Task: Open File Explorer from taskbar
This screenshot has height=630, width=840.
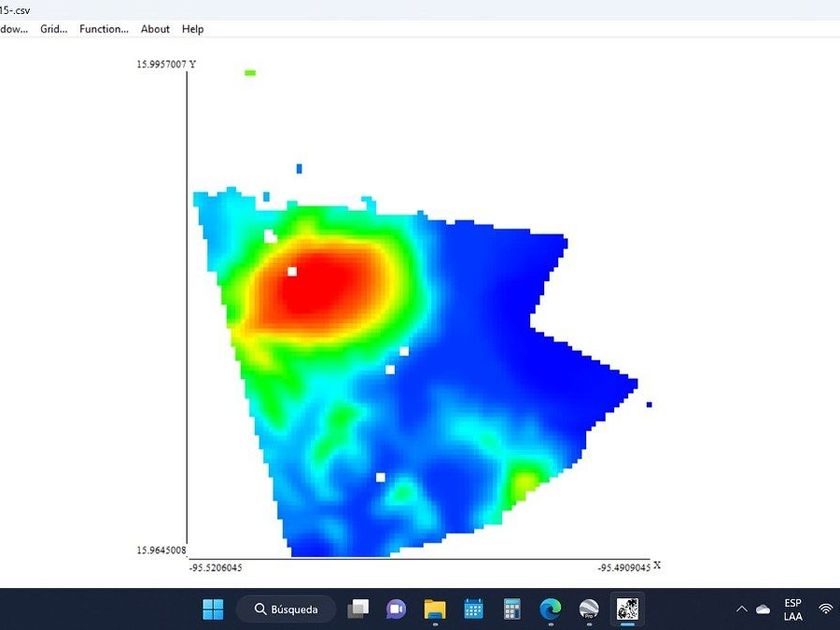Action: coord(435,609)
